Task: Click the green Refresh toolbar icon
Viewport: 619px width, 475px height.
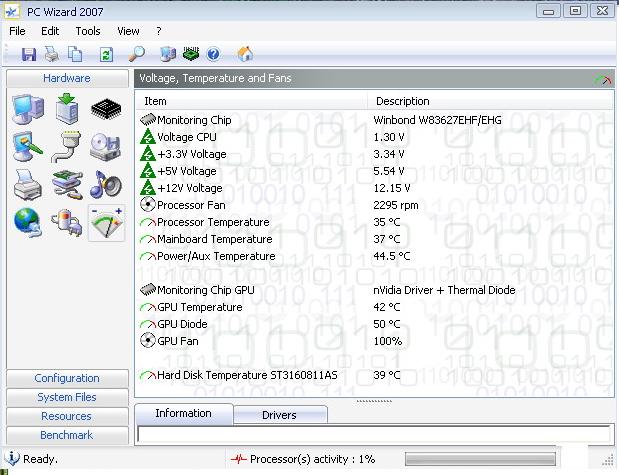Action: 106,54
